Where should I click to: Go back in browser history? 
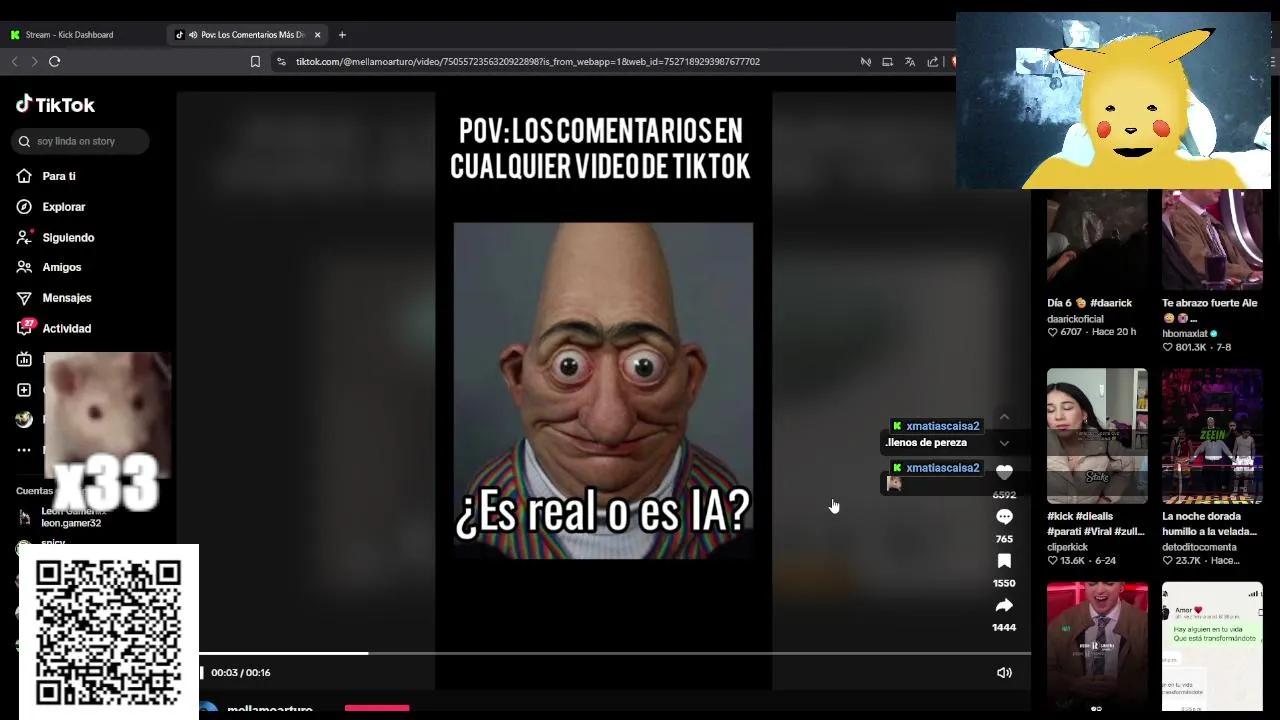click(x=14, y=62)
